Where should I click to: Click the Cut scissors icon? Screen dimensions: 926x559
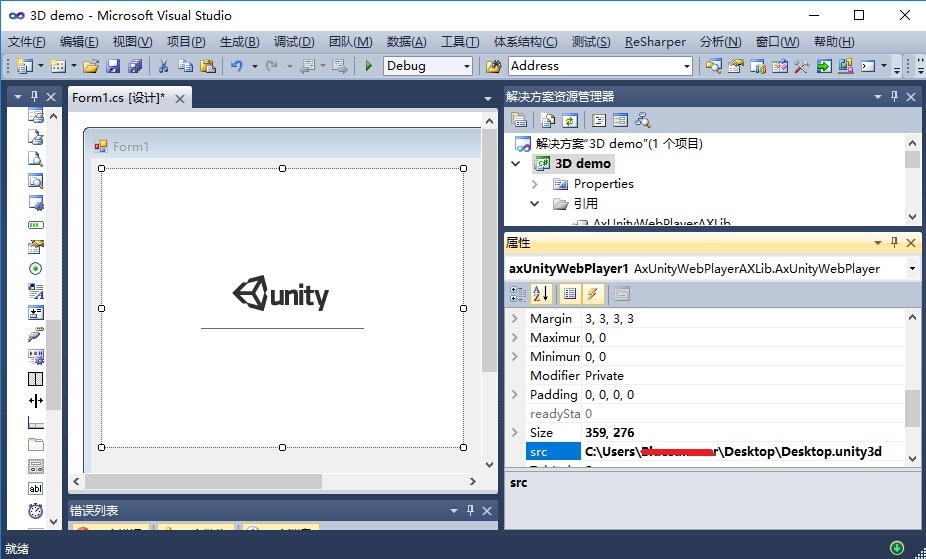click(x=164, y=66)
